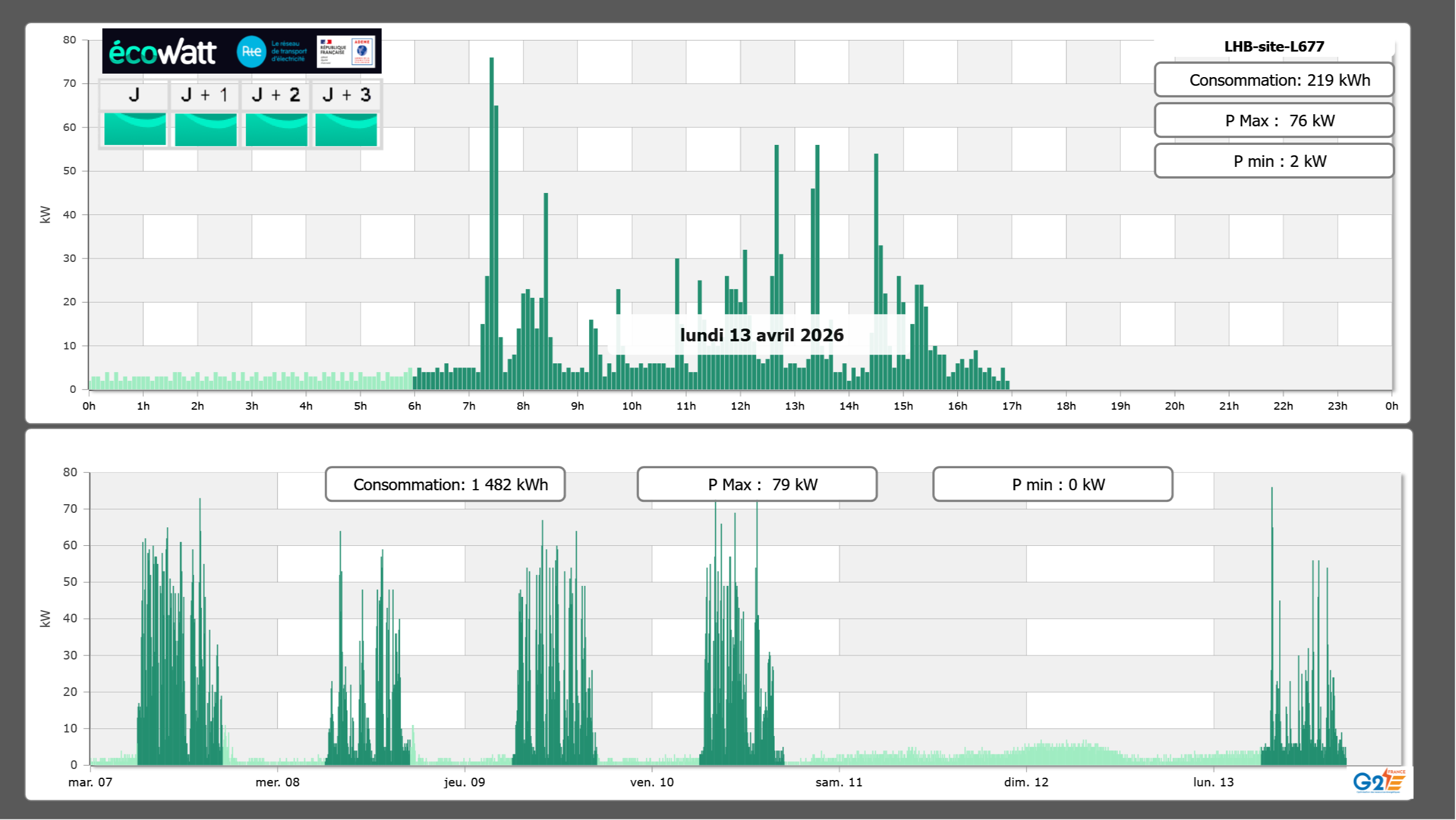Click the P Max : 79 kW box
The width and height of the screenshot is (1456, 820).
pos(757,484)
